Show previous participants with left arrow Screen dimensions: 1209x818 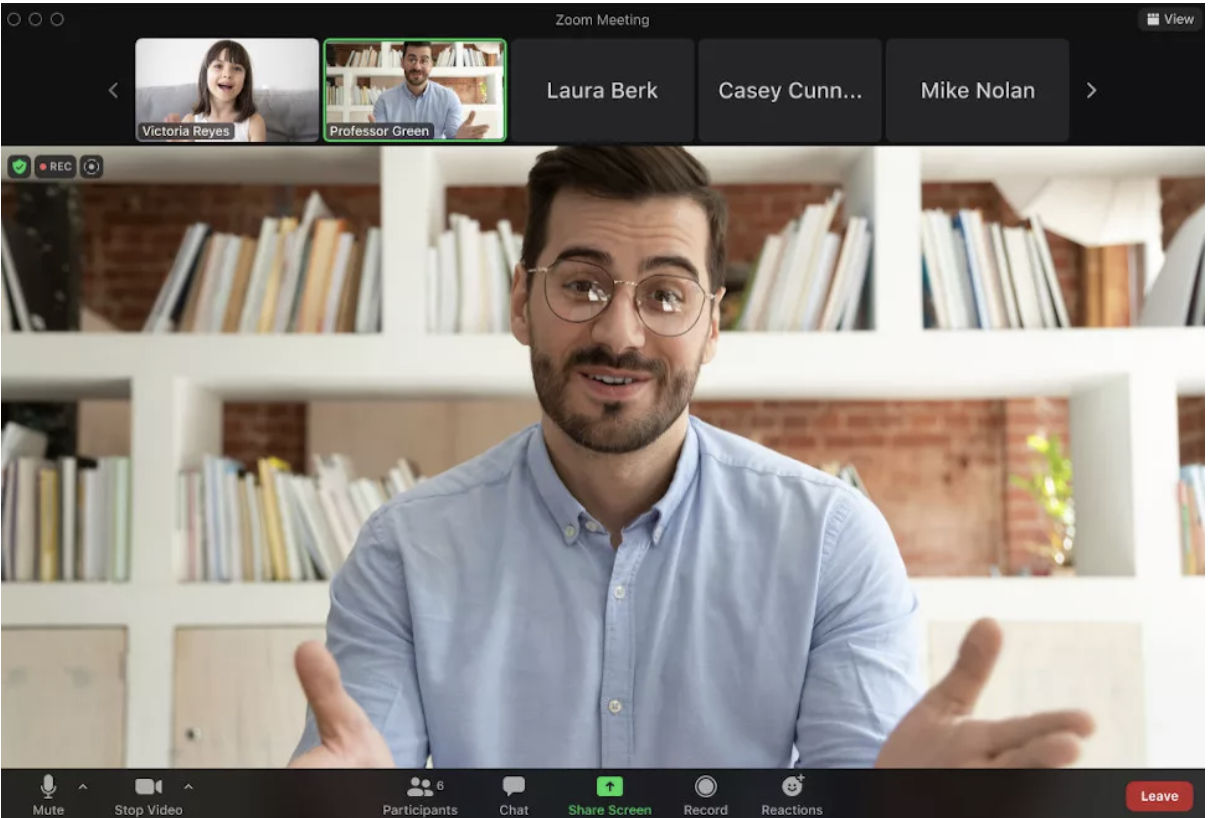[x=113, y=90]
